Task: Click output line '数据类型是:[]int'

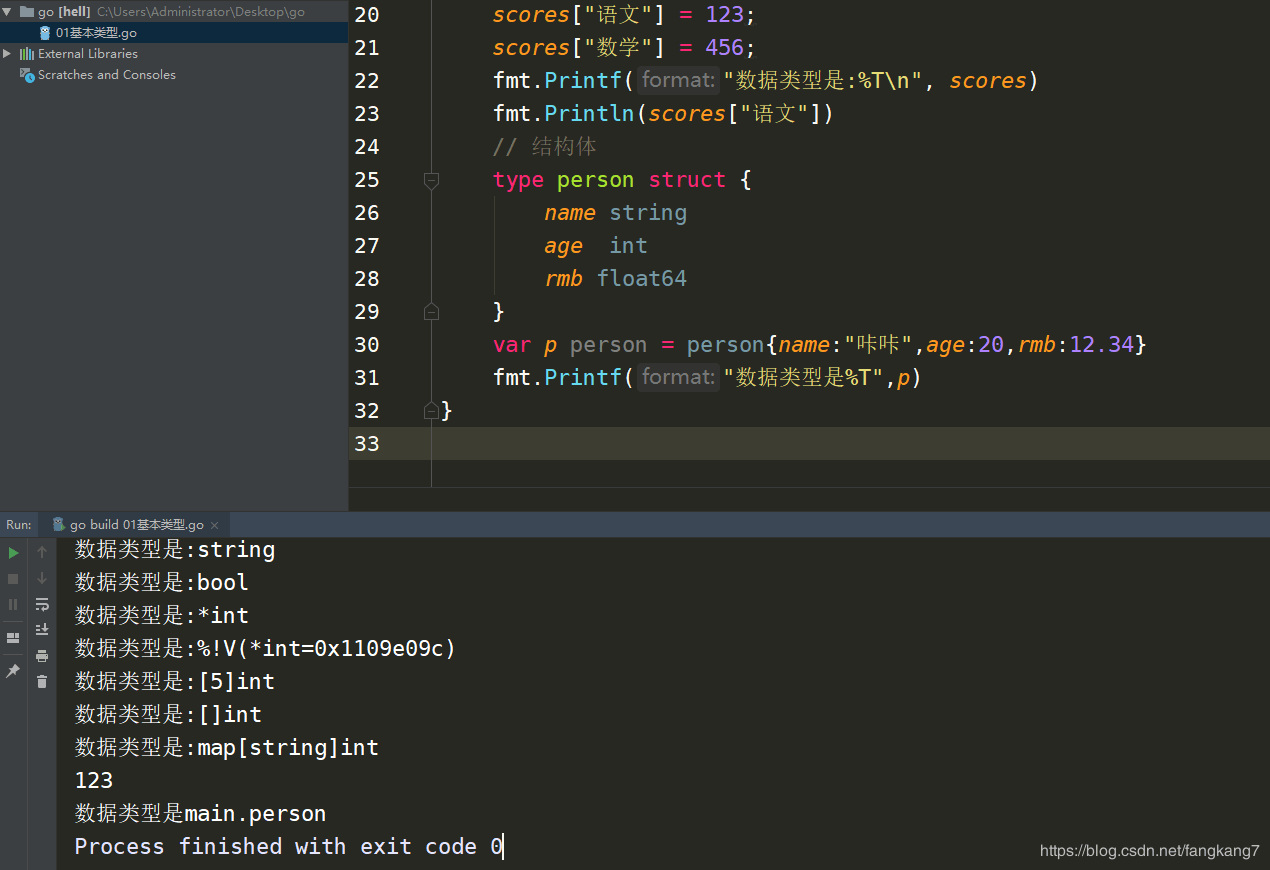Action: pos(169,715)
